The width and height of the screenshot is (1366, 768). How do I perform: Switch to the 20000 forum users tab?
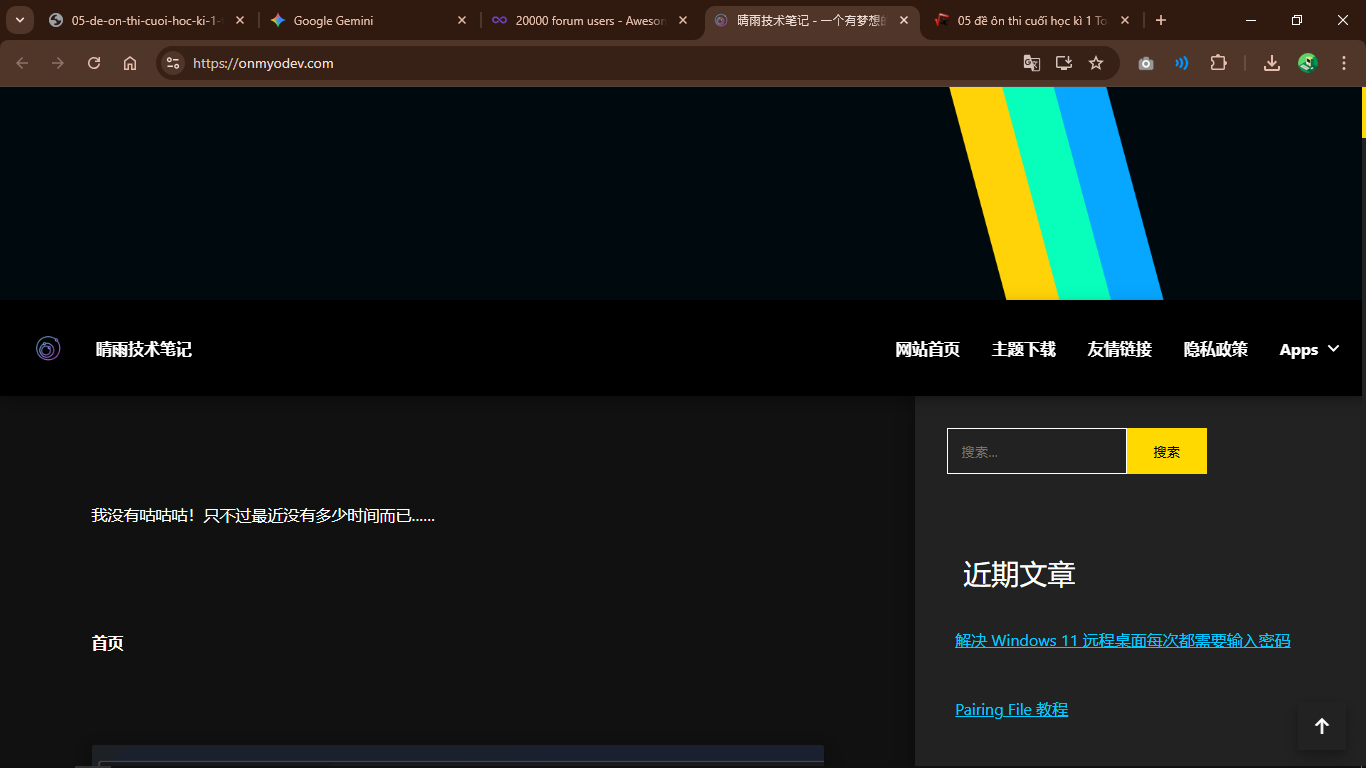tap(589, 20)
